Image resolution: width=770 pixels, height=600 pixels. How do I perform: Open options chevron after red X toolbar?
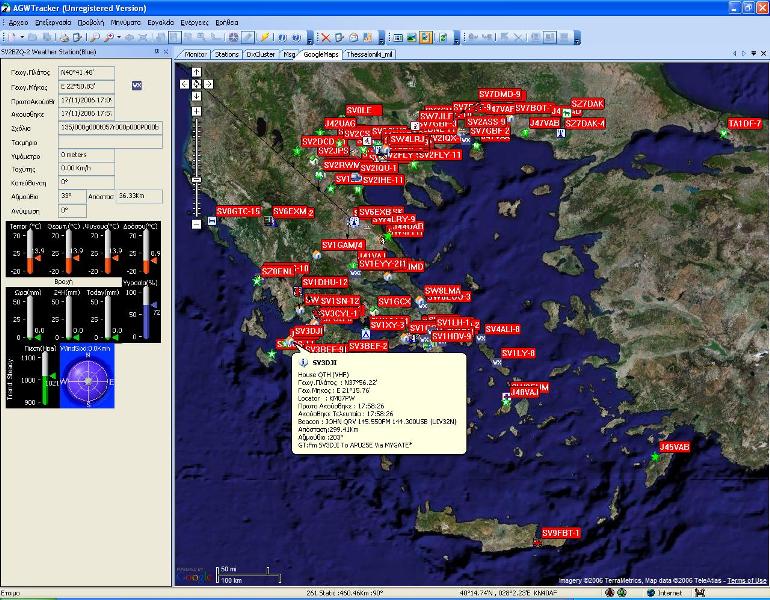click(382, 37)
